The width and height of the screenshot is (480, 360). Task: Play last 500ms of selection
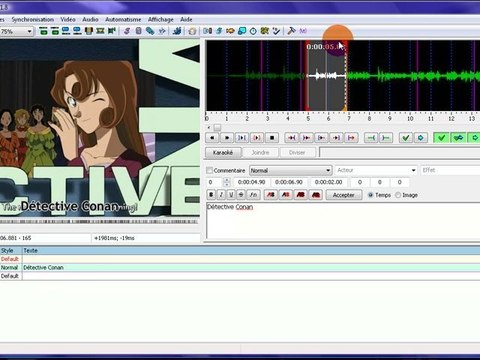[336, 138]
